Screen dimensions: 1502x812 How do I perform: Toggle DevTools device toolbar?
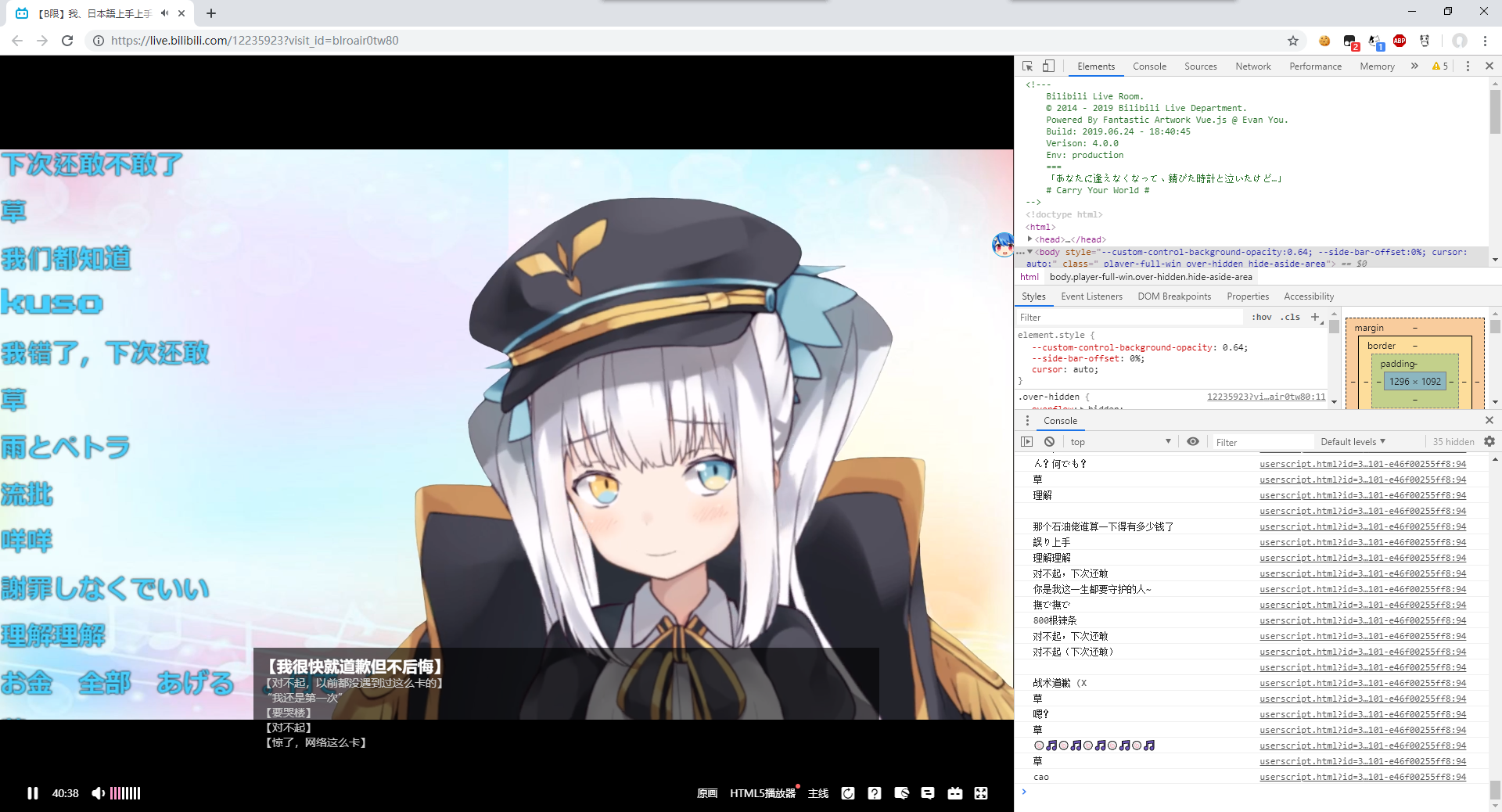(x=1048, y=66)
